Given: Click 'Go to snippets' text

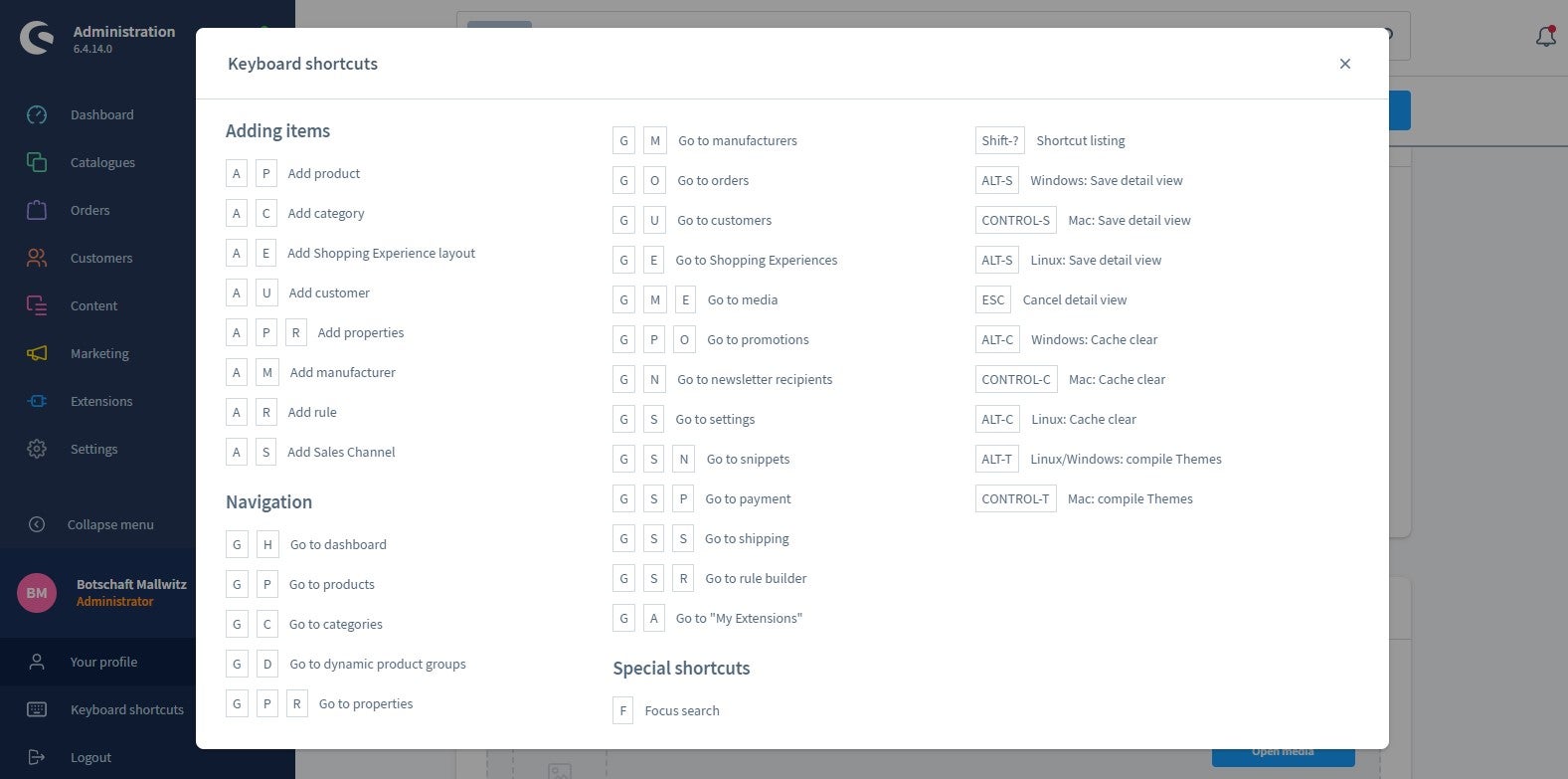Looking at the screenshot, I should 748,459.
